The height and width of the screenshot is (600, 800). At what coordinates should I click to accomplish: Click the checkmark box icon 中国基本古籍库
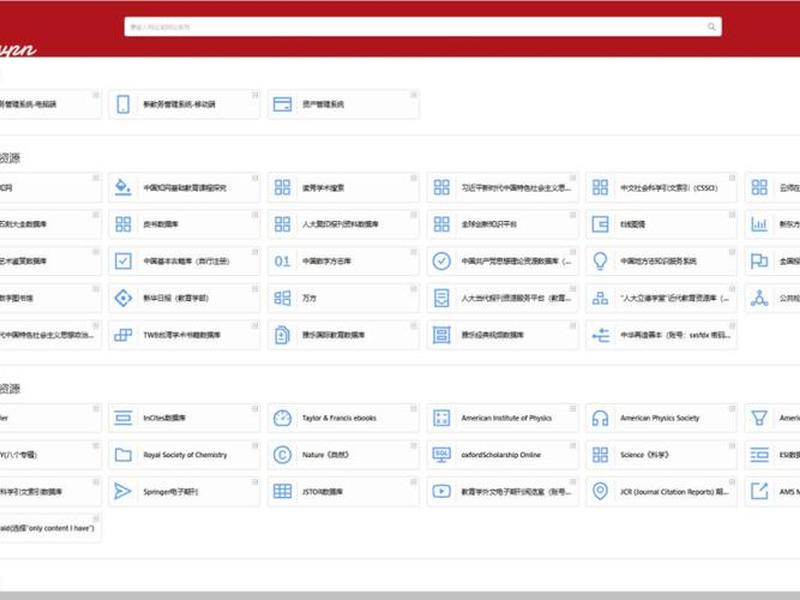(123, 261)
